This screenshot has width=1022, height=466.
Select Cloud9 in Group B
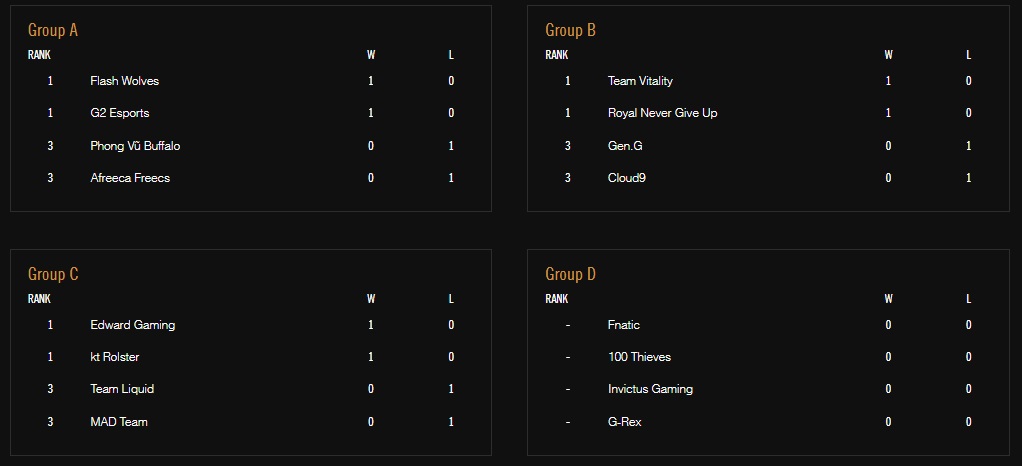tap(627, 178)
